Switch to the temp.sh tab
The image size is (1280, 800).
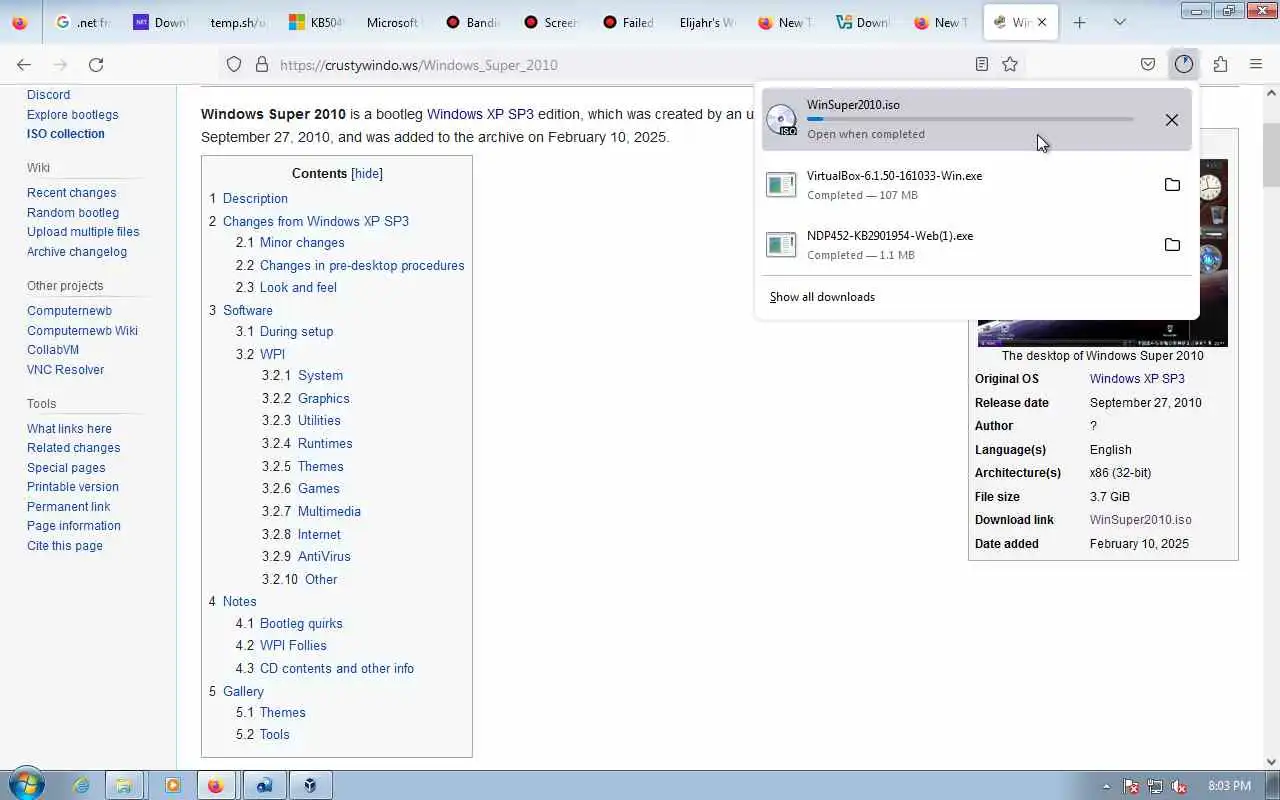click(238, 22)
